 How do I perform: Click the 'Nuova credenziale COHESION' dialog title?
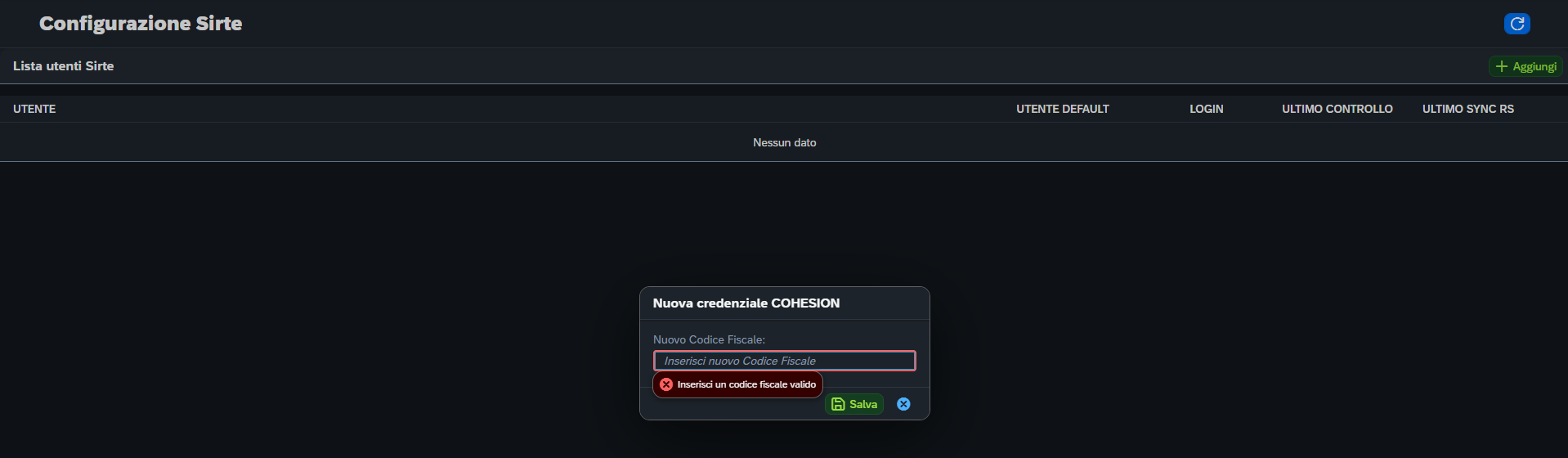coord(746,303)
